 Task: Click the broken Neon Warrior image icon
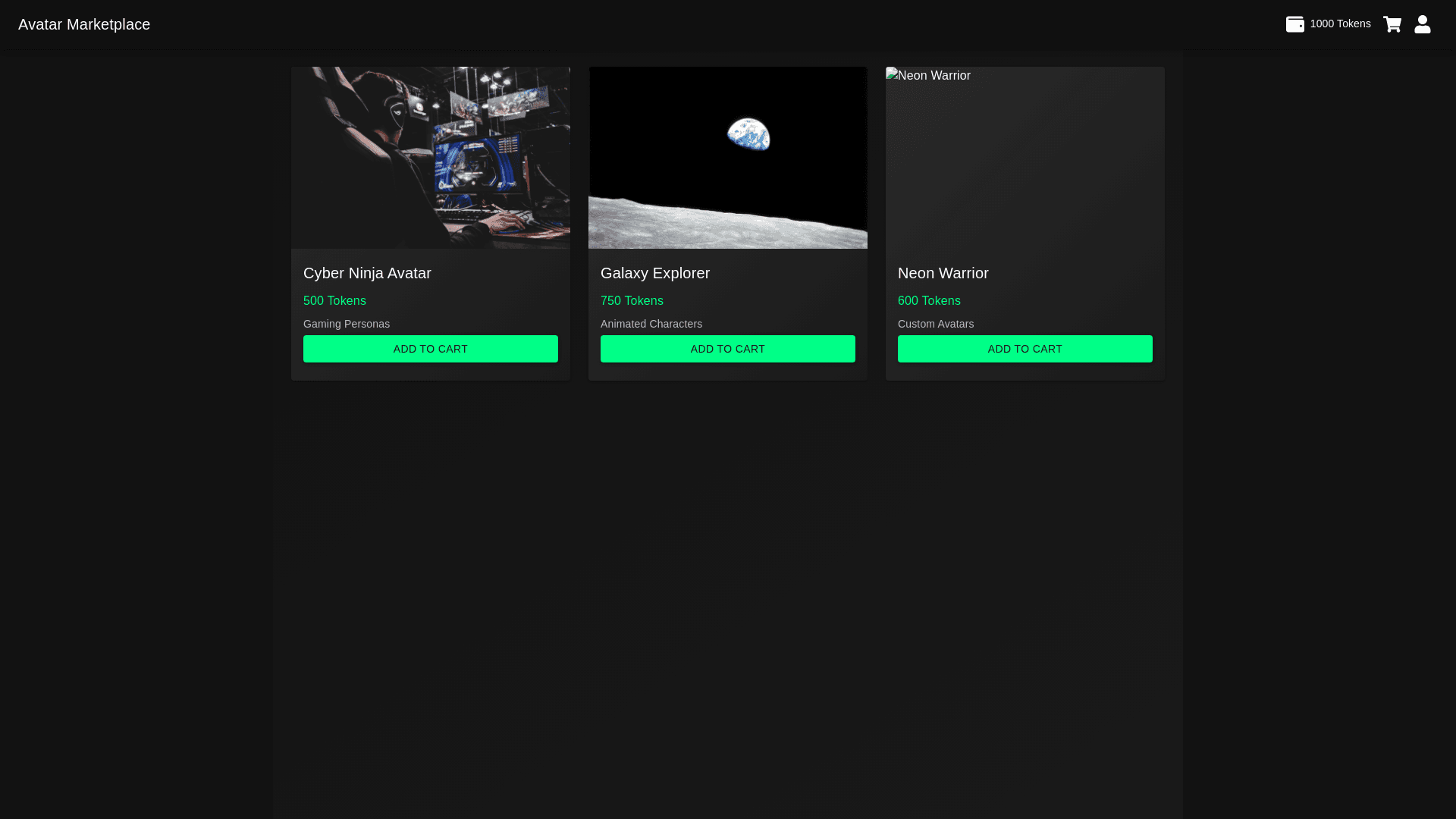point(892,74)
